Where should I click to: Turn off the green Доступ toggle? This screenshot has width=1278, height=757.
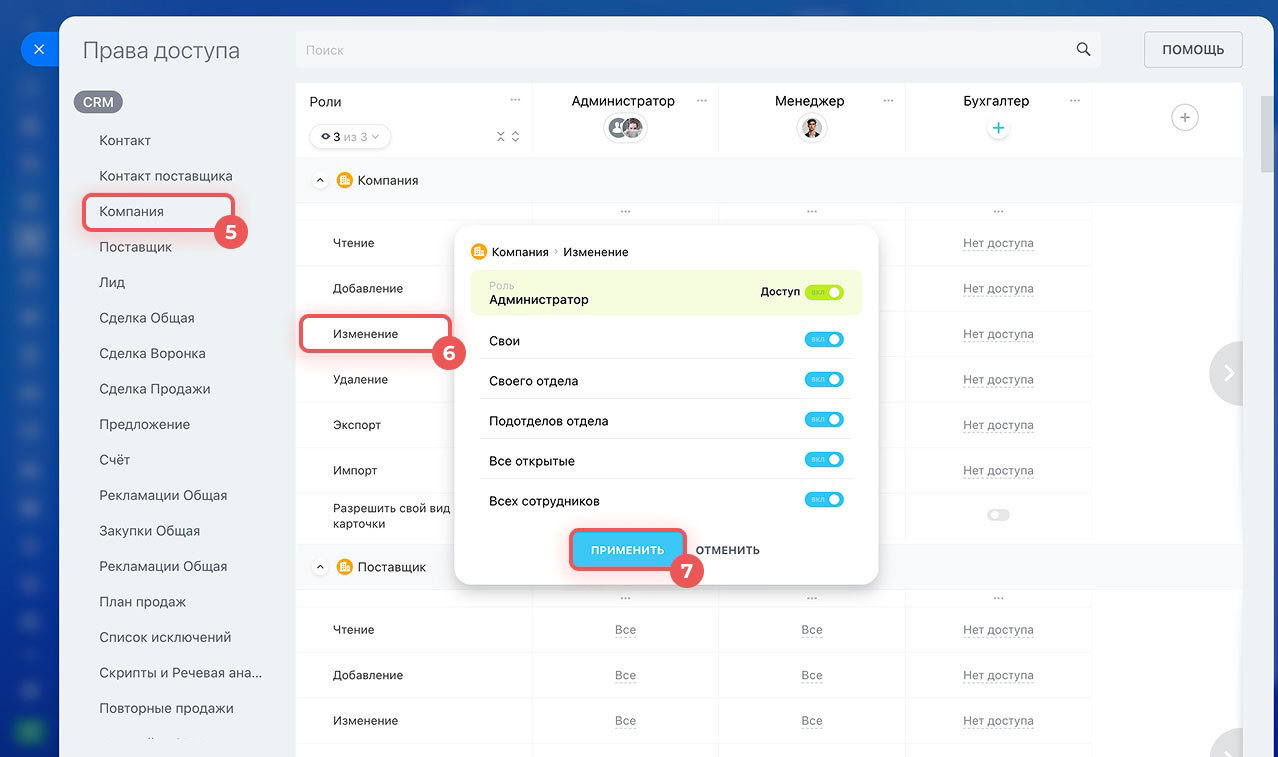coord(824,292)
